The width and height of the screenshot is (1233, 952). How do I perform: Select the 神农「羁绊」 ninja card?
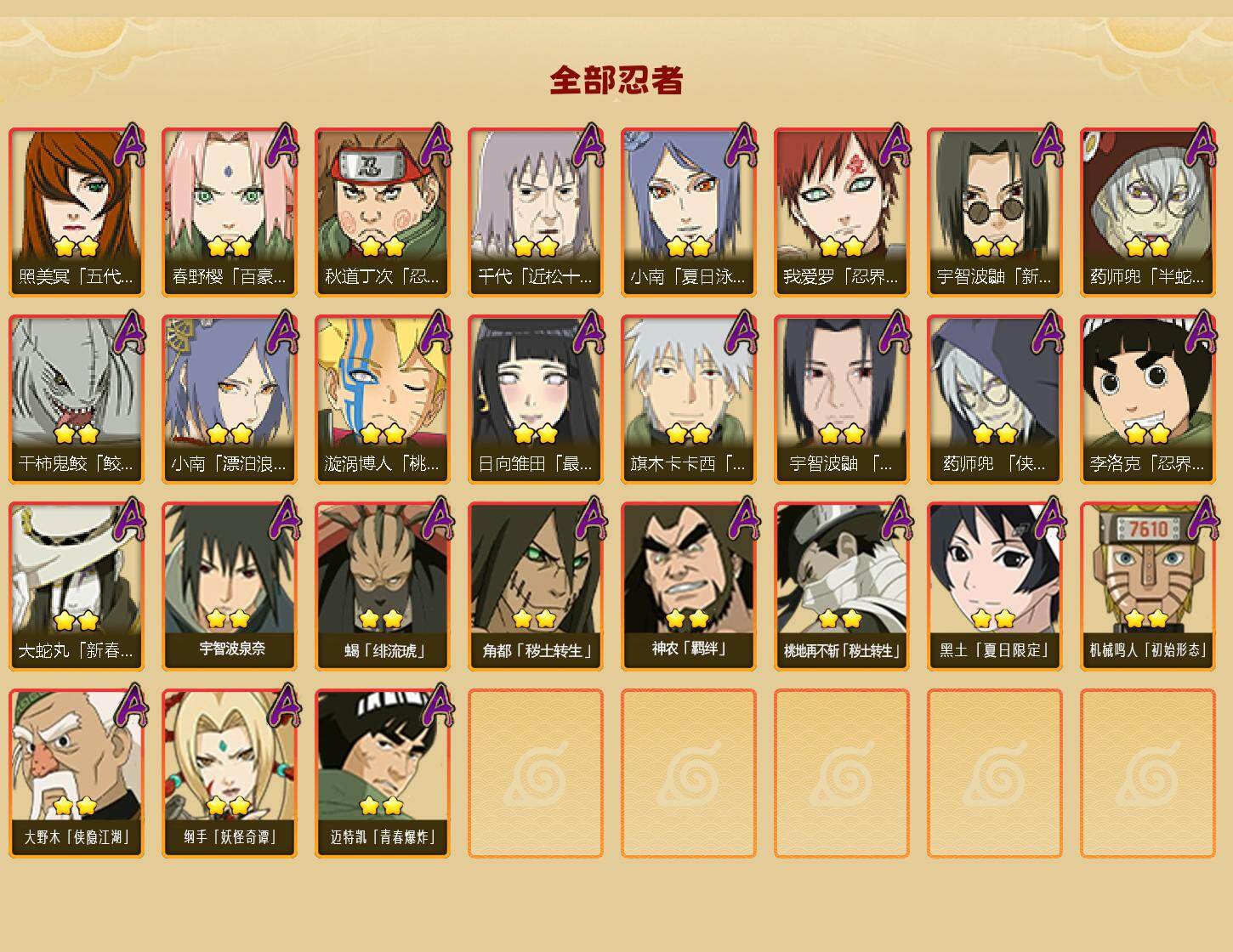(689, 586)
